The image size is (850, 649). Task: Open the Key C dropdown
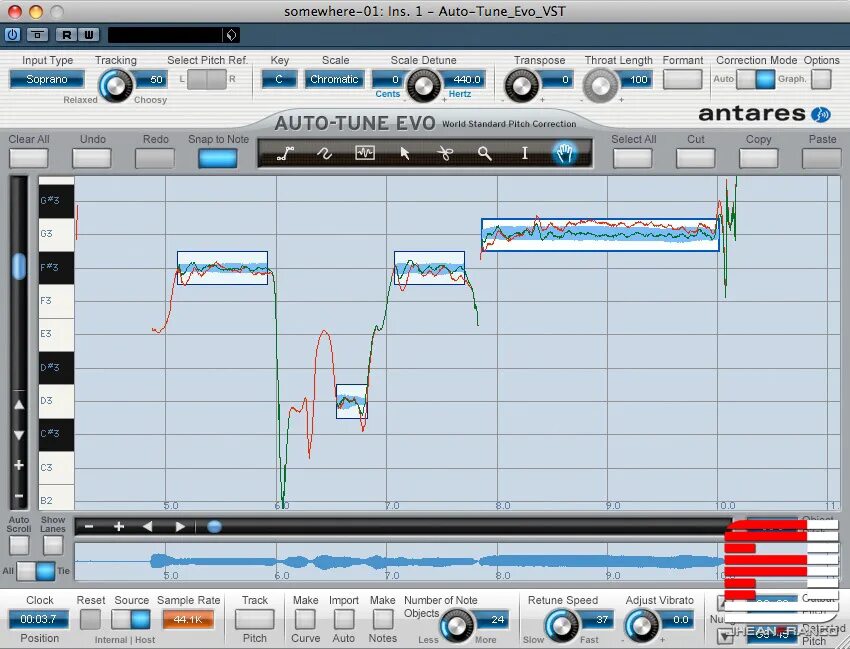coord(279,79)
